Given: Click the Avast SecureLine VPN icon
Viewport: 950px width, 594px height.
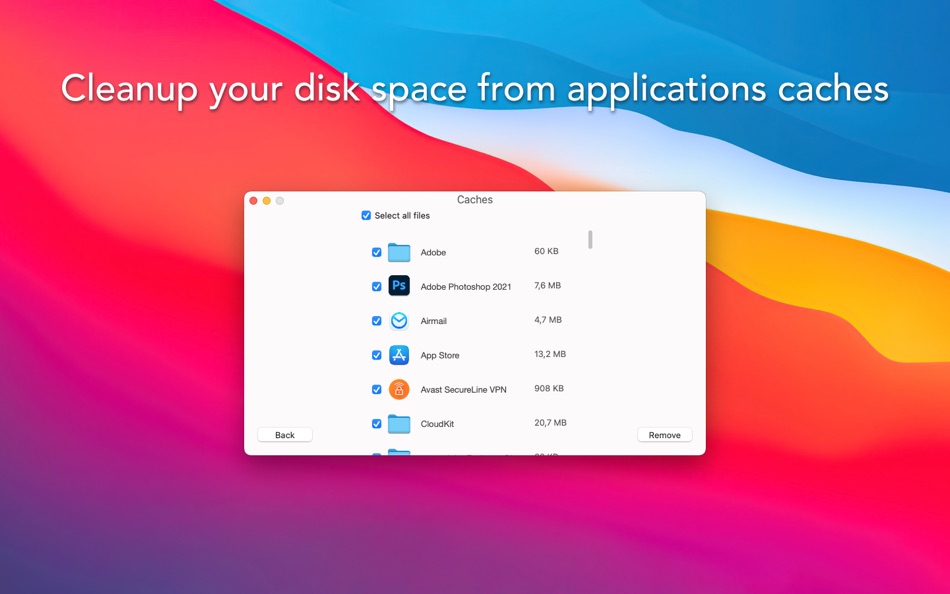Looking at the screenshot, I should tap(399, 389).
